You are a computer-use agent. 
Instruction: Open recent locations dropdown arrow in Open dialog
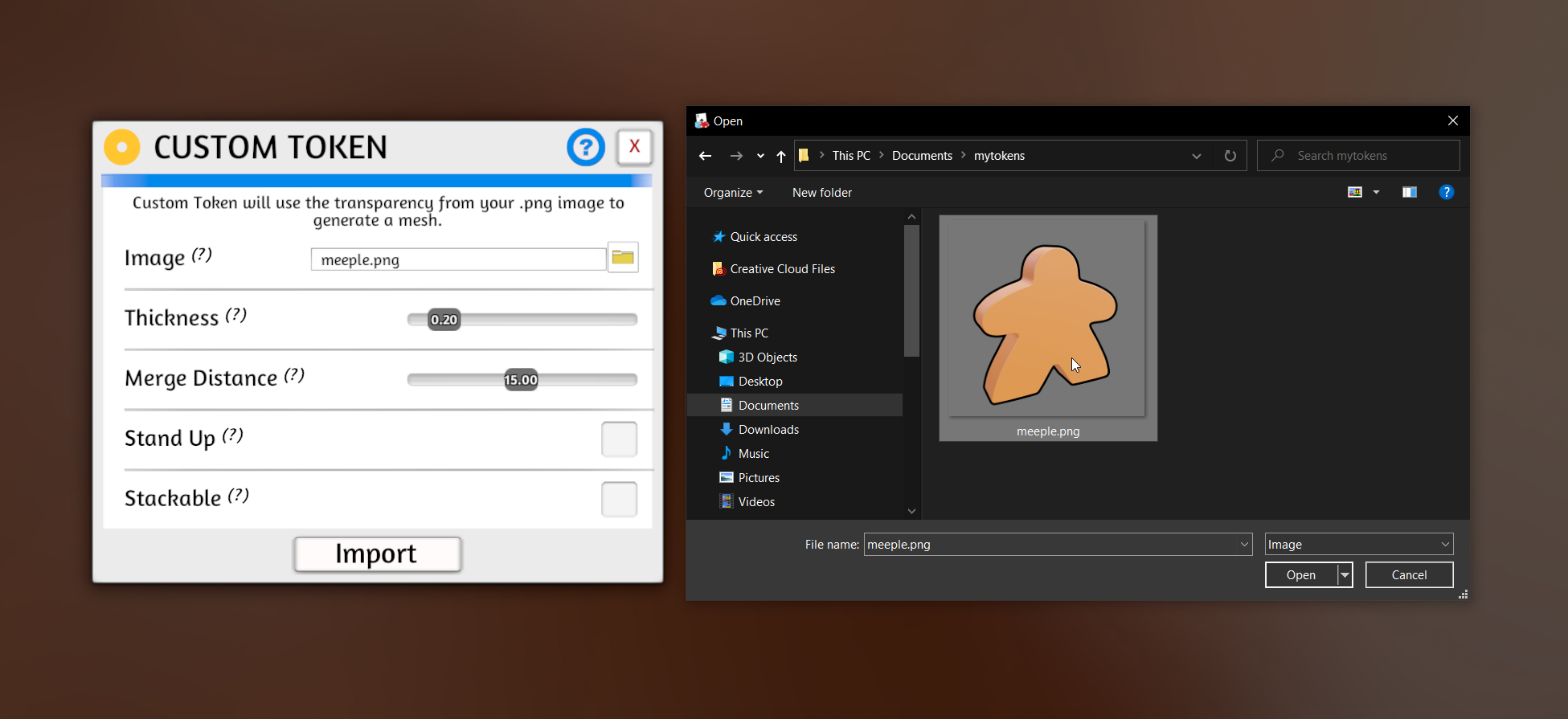point(760,156)
